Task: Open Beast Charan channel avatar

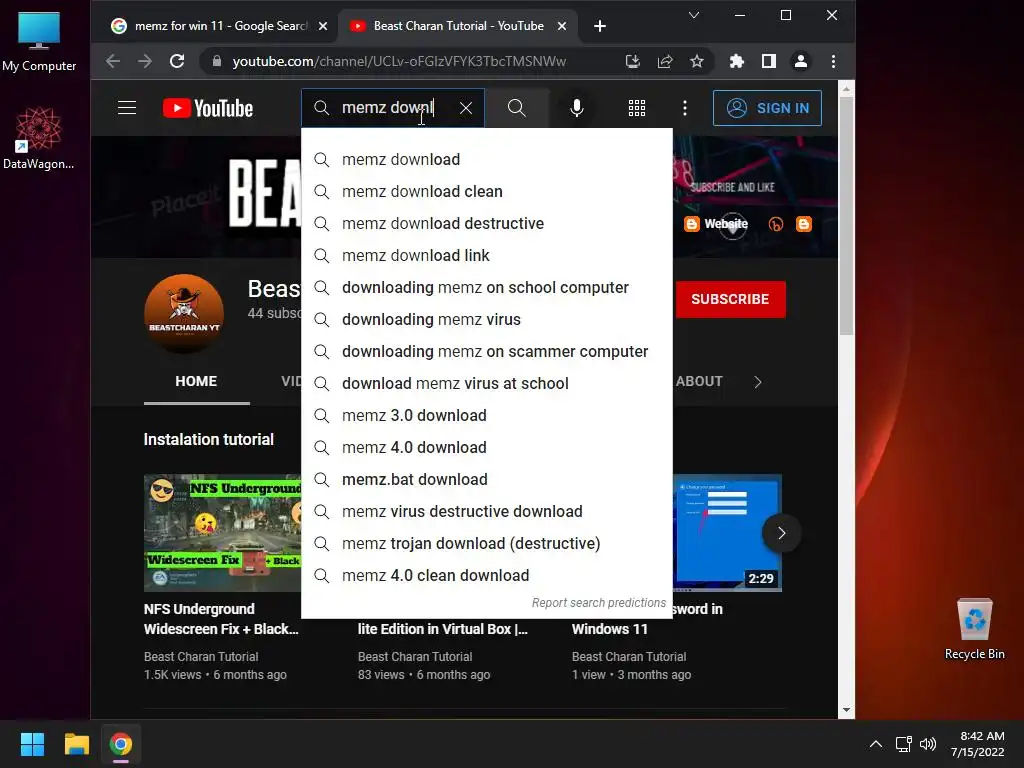Action: point(184,313)
